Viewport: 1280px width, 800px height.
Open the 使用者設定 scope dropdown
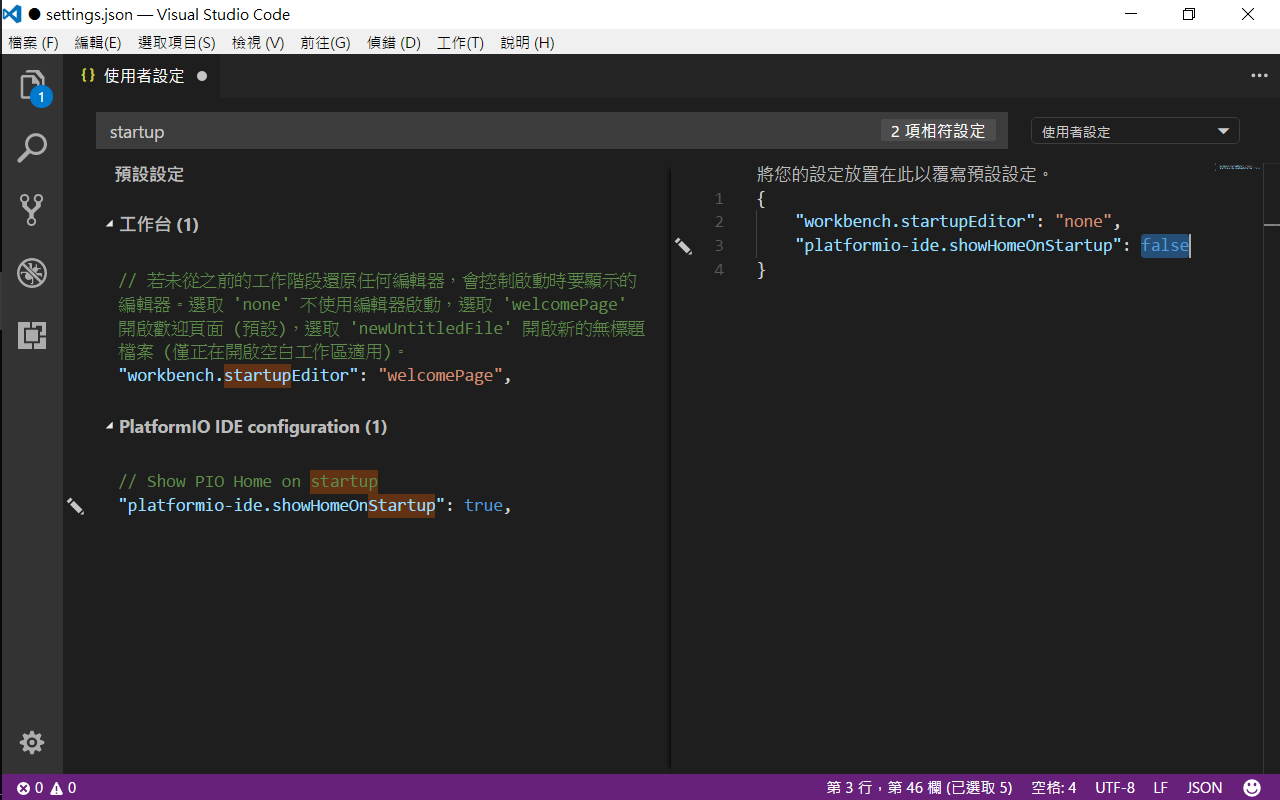[x=1135, y=130]
